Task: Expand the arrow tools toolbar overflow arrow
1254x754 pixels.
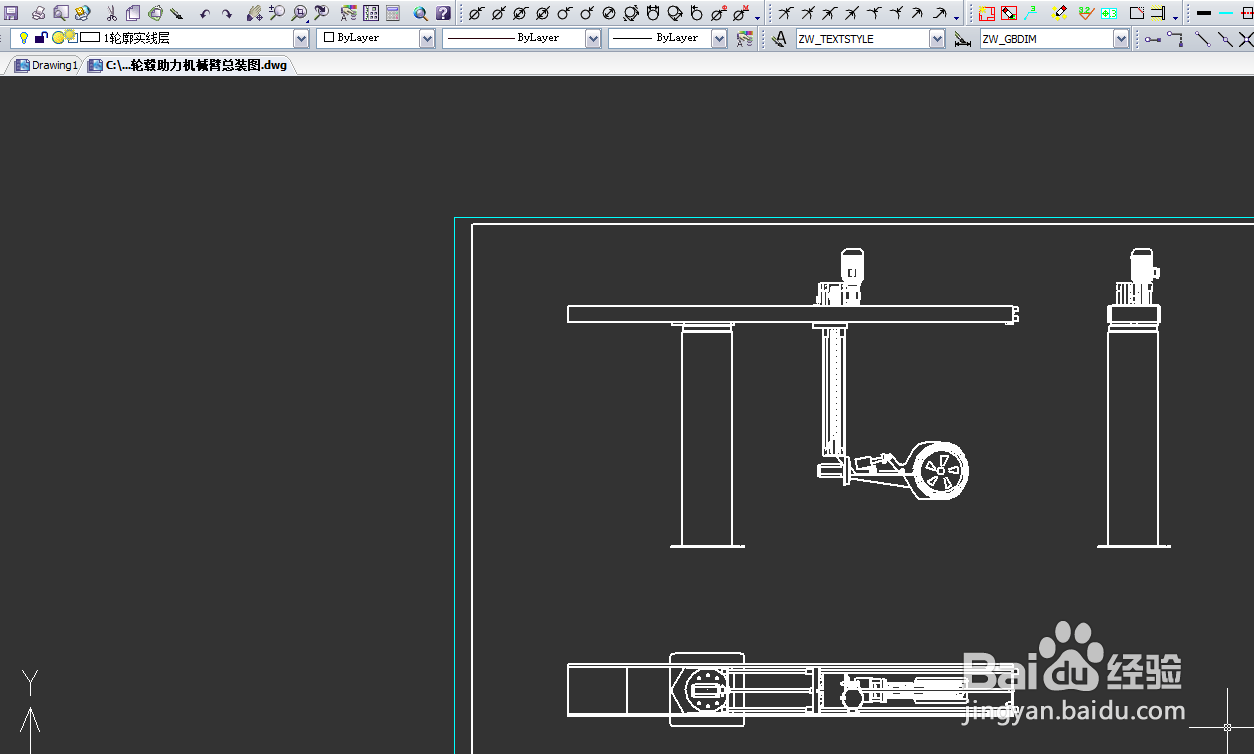Action: [957, 17]
